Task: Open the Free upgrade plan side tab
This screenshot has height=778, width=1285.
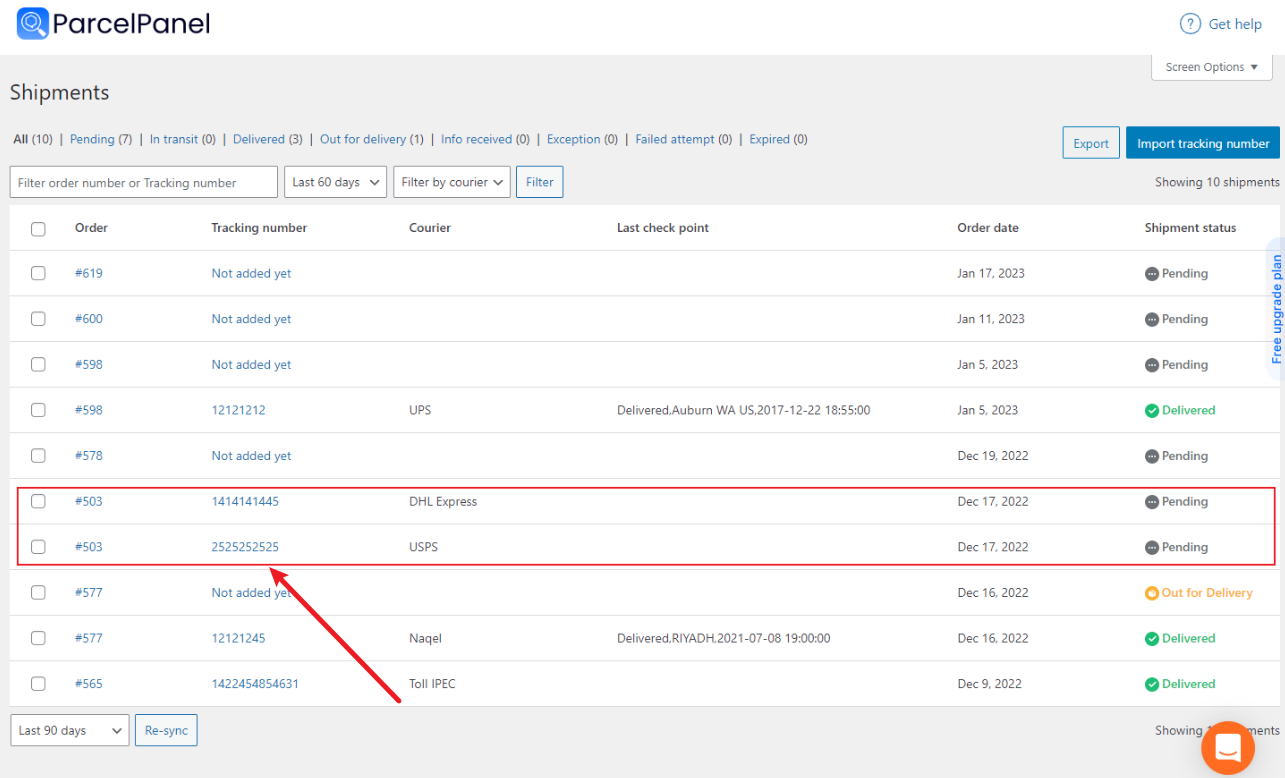Action: 1276,309
